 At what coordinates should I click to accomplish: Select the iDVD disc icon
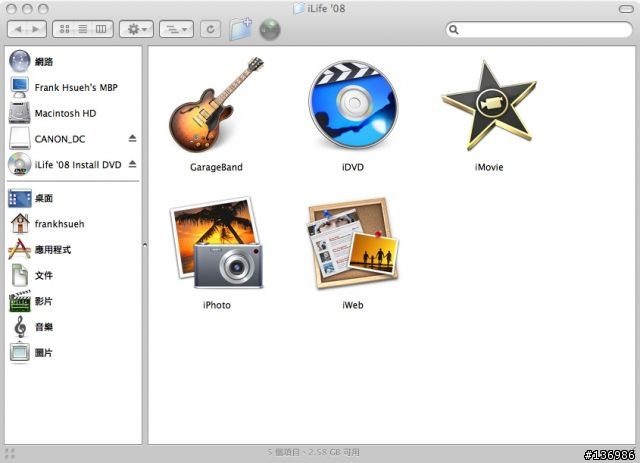point(353,105)
